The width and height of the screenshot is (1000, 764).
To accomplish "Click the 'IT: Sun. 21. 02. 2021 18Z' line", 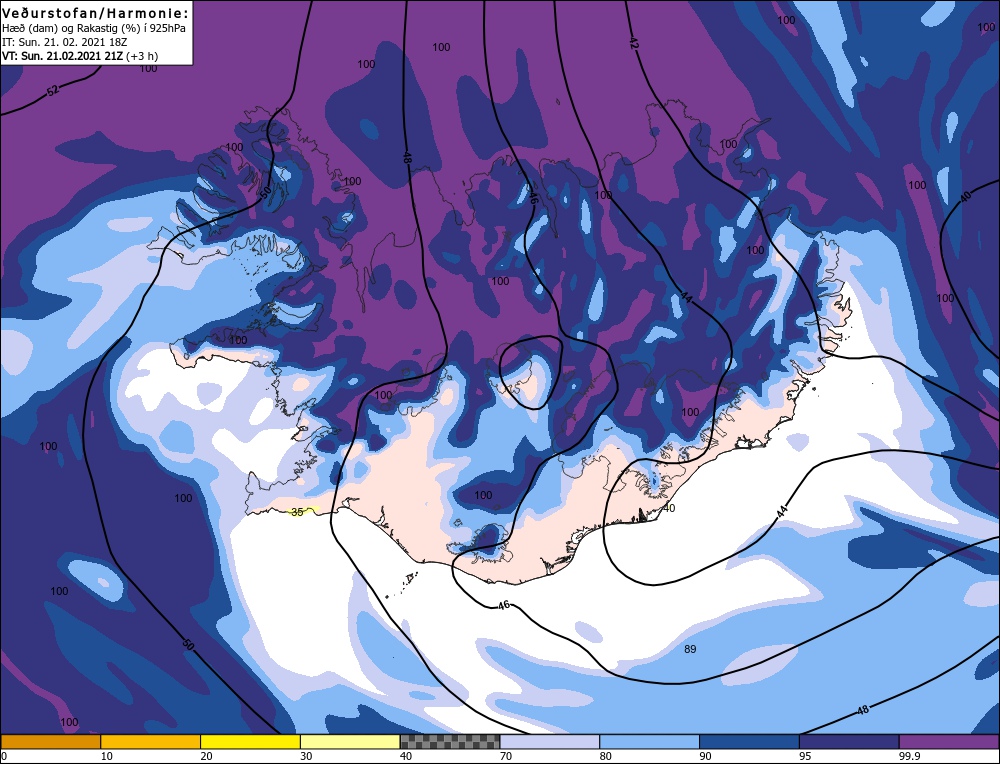I will [x=64, y=42].
